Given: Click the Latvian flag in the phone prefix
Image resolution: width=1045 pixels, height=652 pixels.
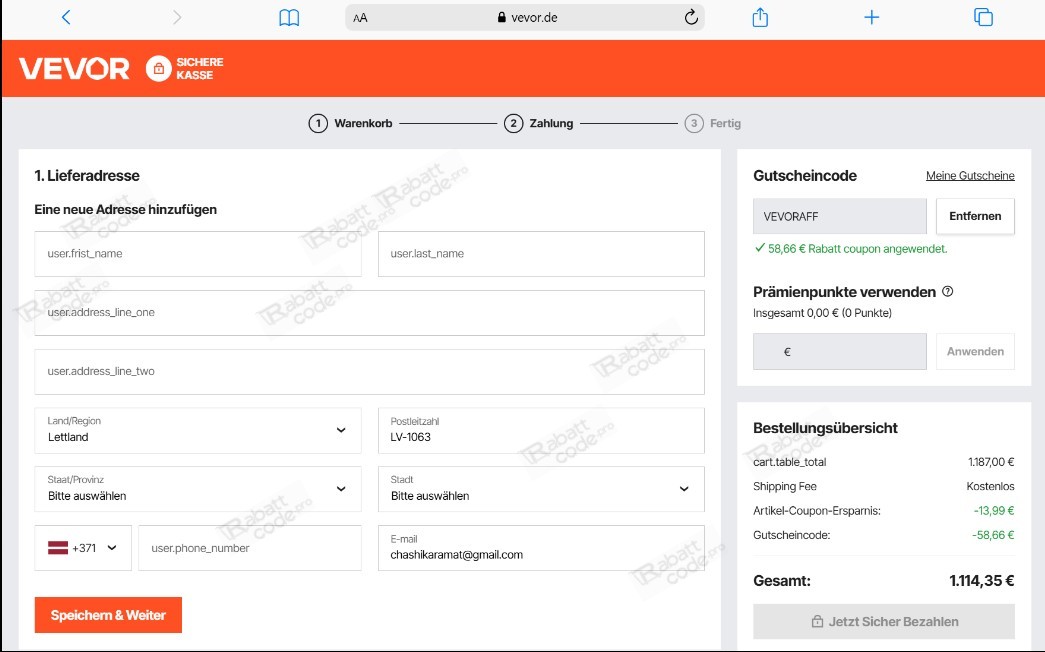Looking at the screenshot, I should (x=58, y=548).
